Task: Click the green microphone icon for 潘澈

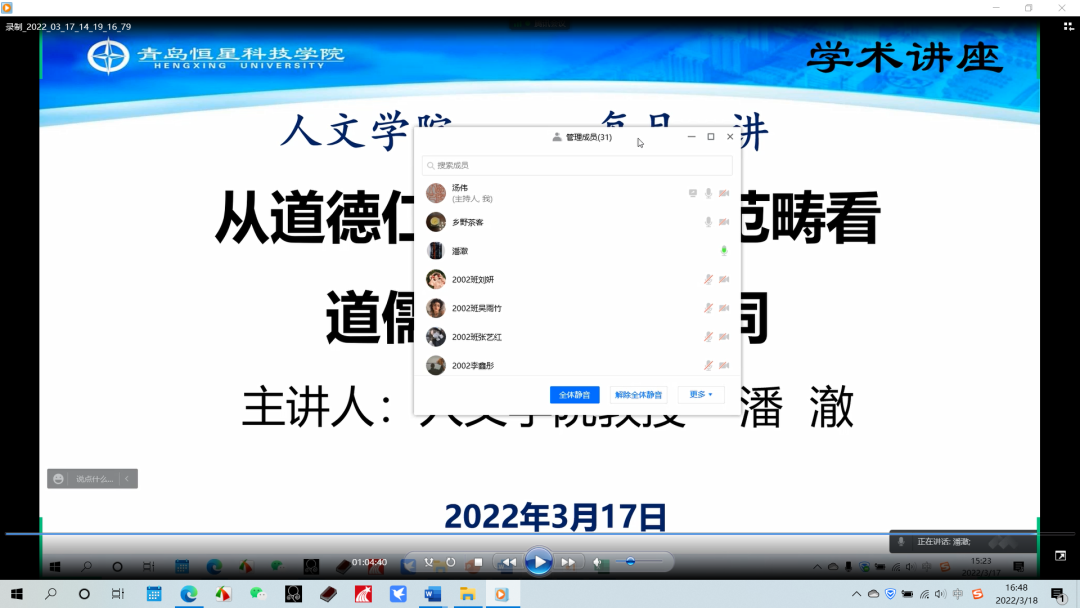Action: [x=724, y=251]
